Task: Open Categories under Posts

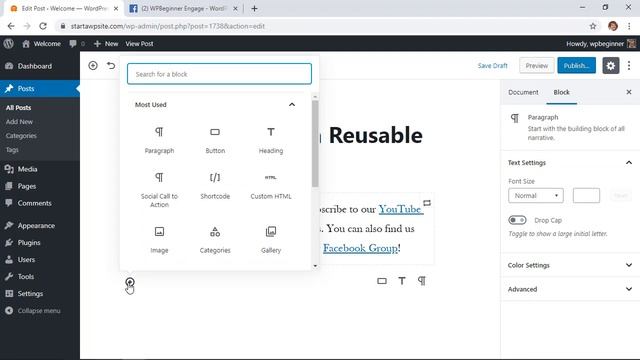Action: click(x=21, y=136)
